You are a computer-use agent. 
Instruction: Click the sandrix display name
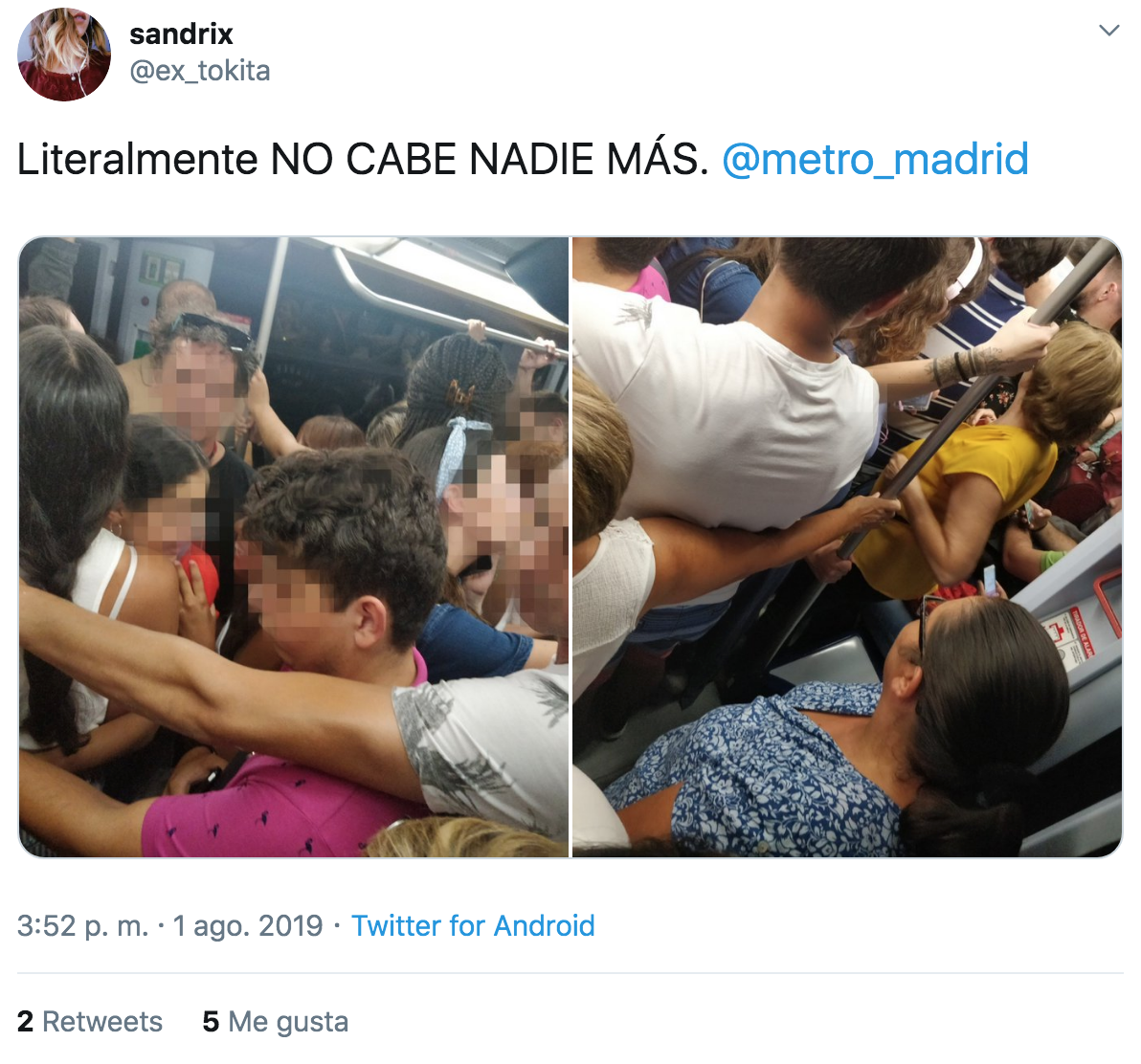(181, 34)
